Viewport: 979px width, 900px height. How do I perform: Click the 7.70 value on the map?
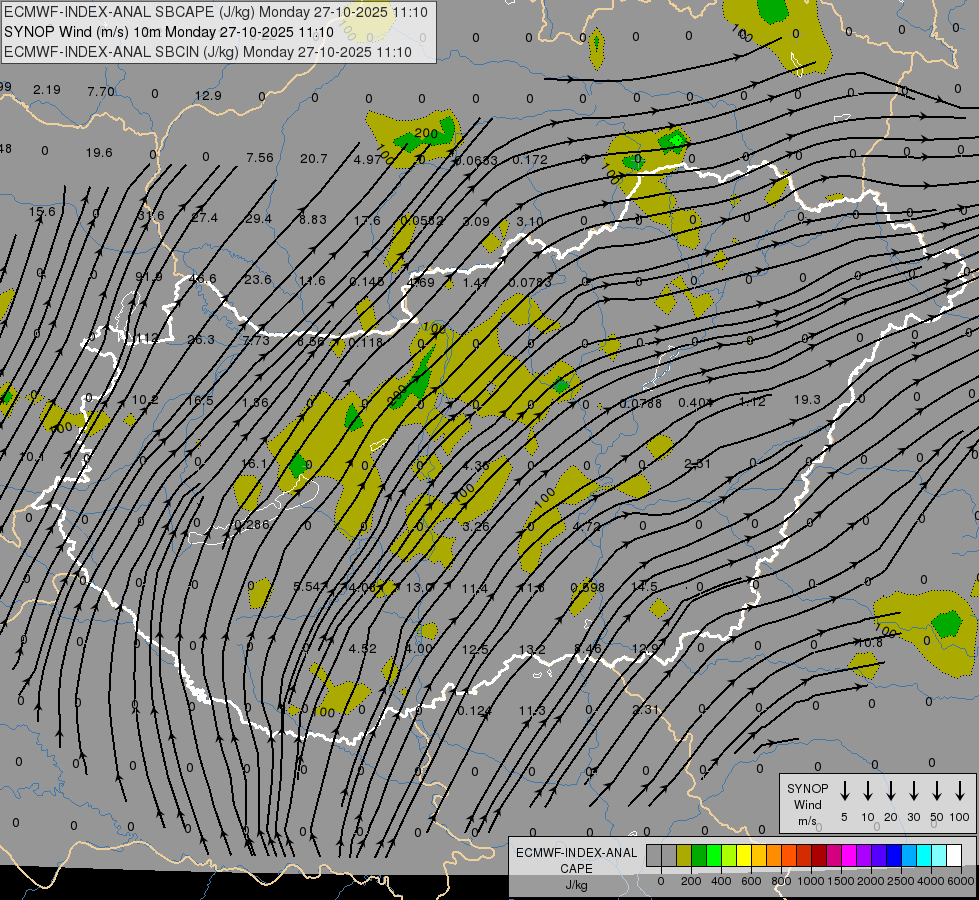pyautogui.click(x=101, y=92)
